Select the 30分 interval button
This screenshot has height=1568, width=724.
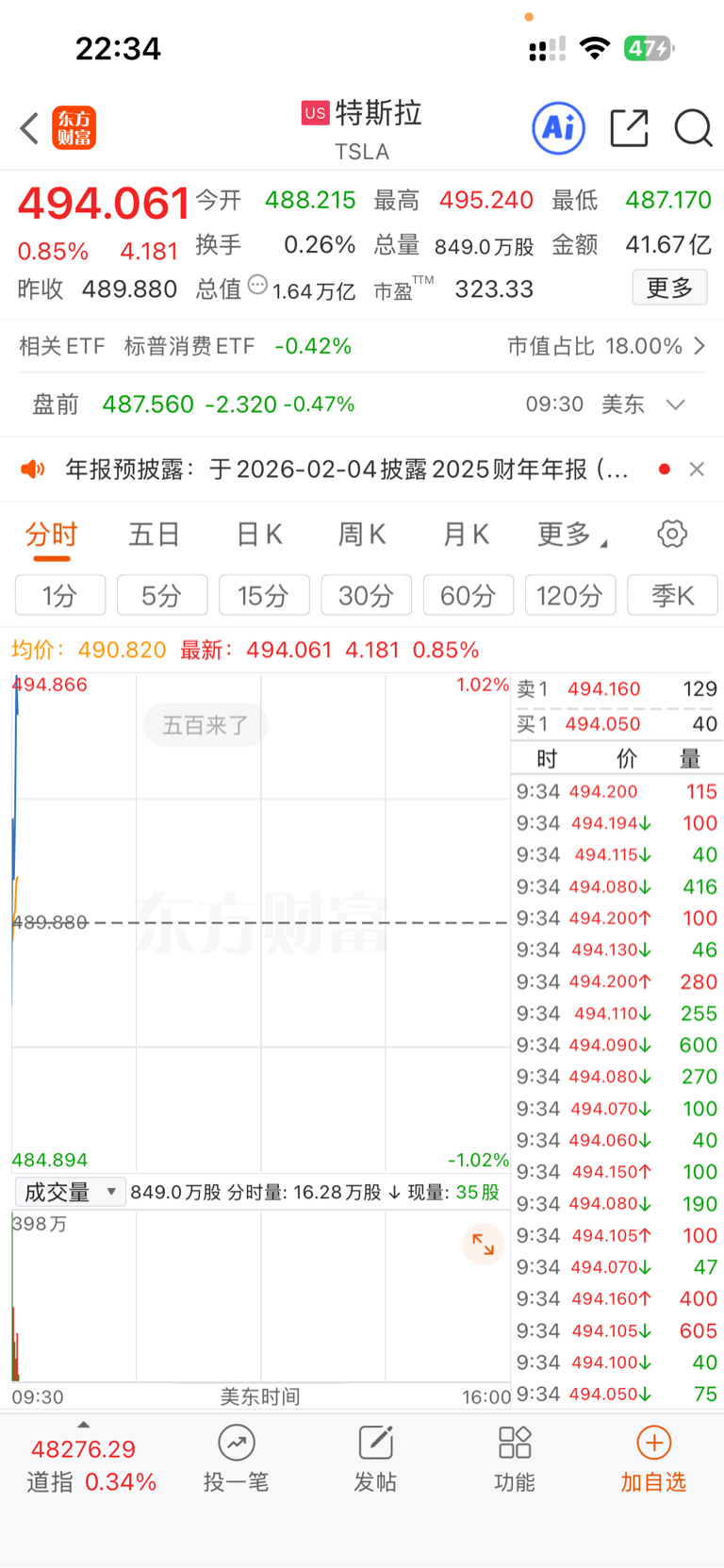[x=367, y=595]
